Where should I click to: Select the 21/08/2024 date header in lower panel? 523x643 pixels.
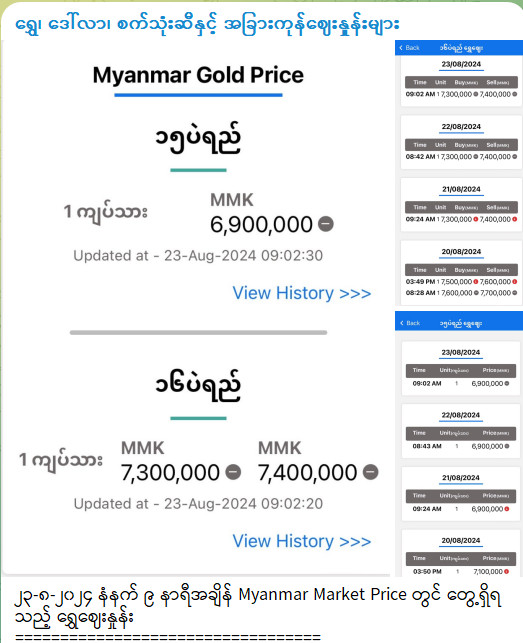point(461,478)
